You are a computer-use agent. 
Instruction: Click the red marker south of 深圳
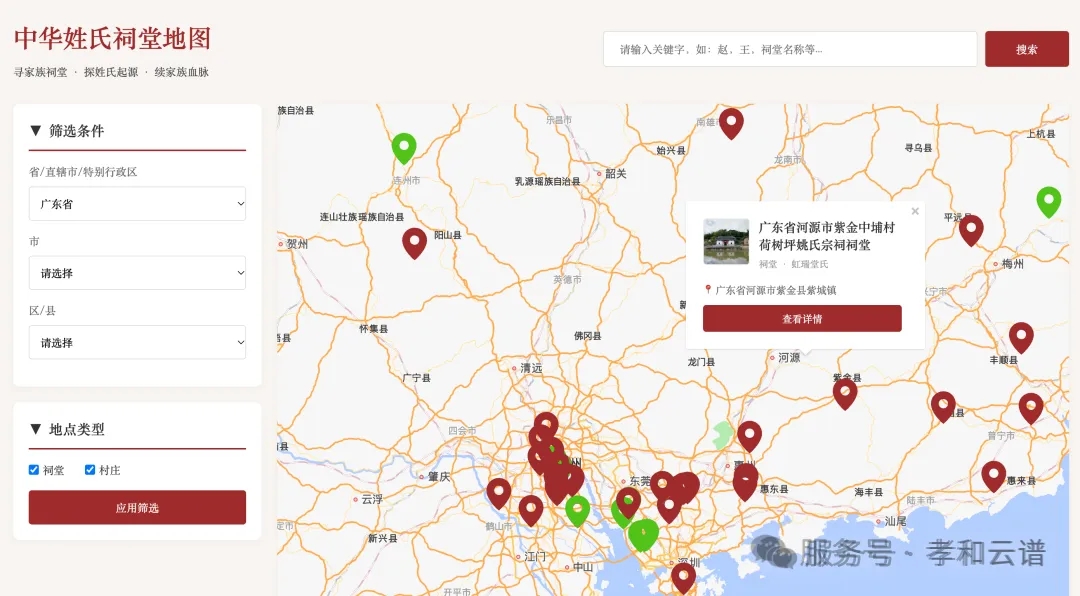click(683, 579)
